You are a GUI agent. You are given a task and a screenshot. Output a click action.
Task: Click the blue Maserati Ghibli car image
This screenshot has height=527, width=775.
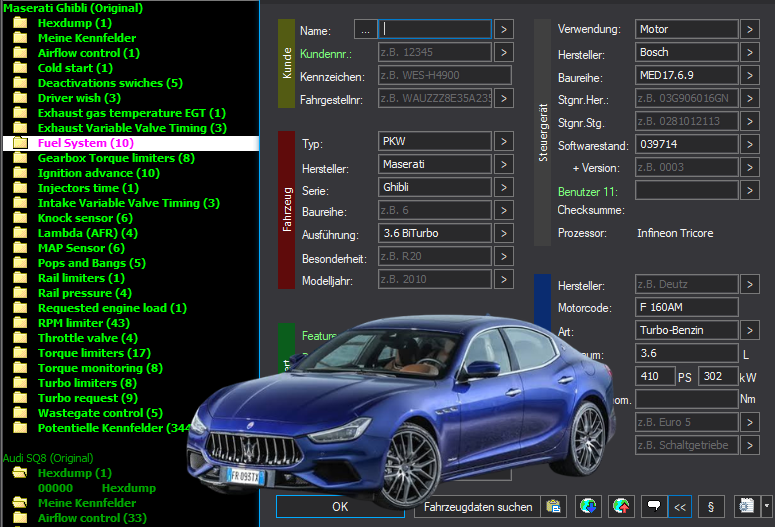(400, 410)
